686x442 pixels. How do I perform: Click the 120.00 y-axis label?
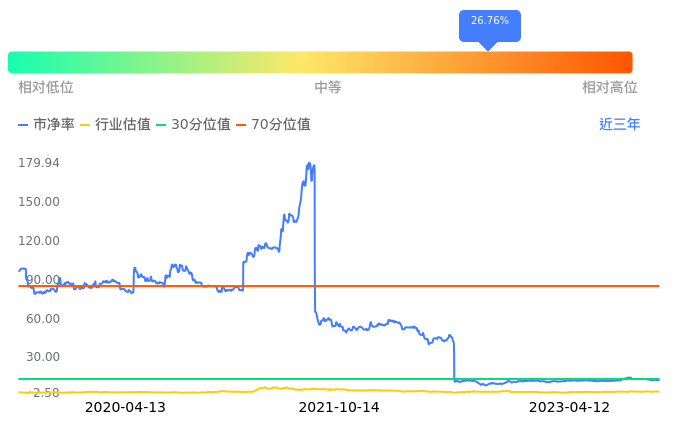pyautogui.click(x=39, y=241)
